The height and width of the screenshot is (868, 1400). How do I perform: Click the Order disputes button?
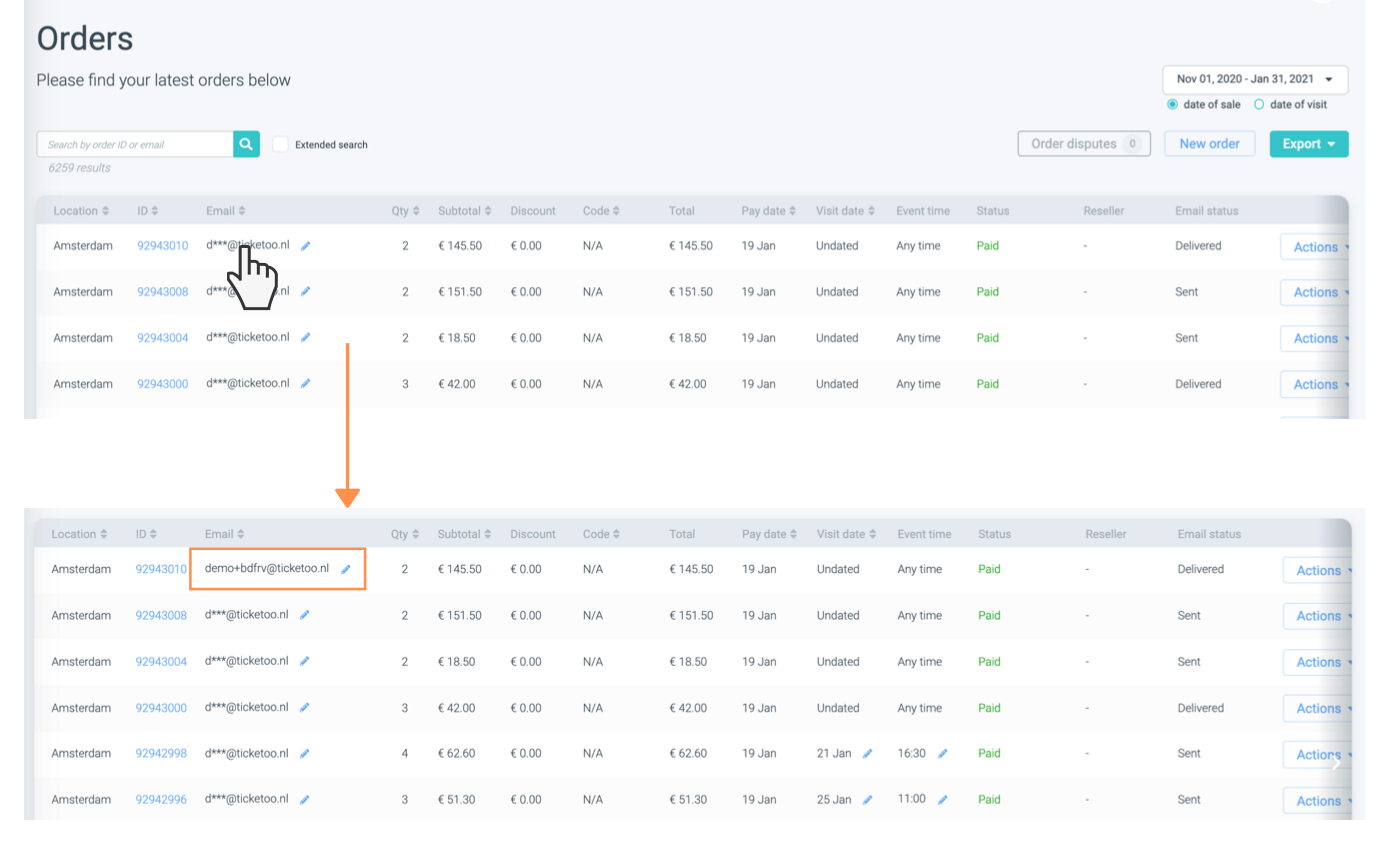pos(1083,144)
